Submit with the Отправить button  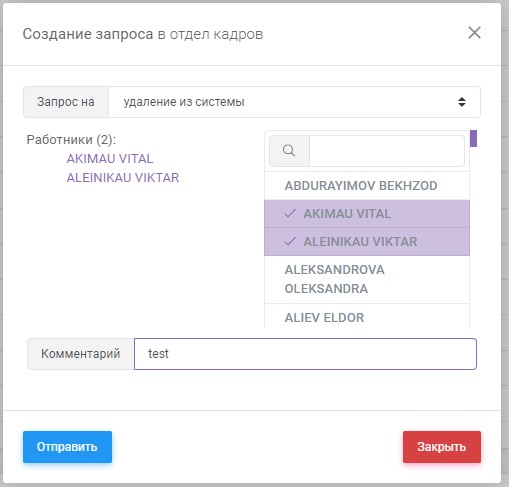coord(67,447)
